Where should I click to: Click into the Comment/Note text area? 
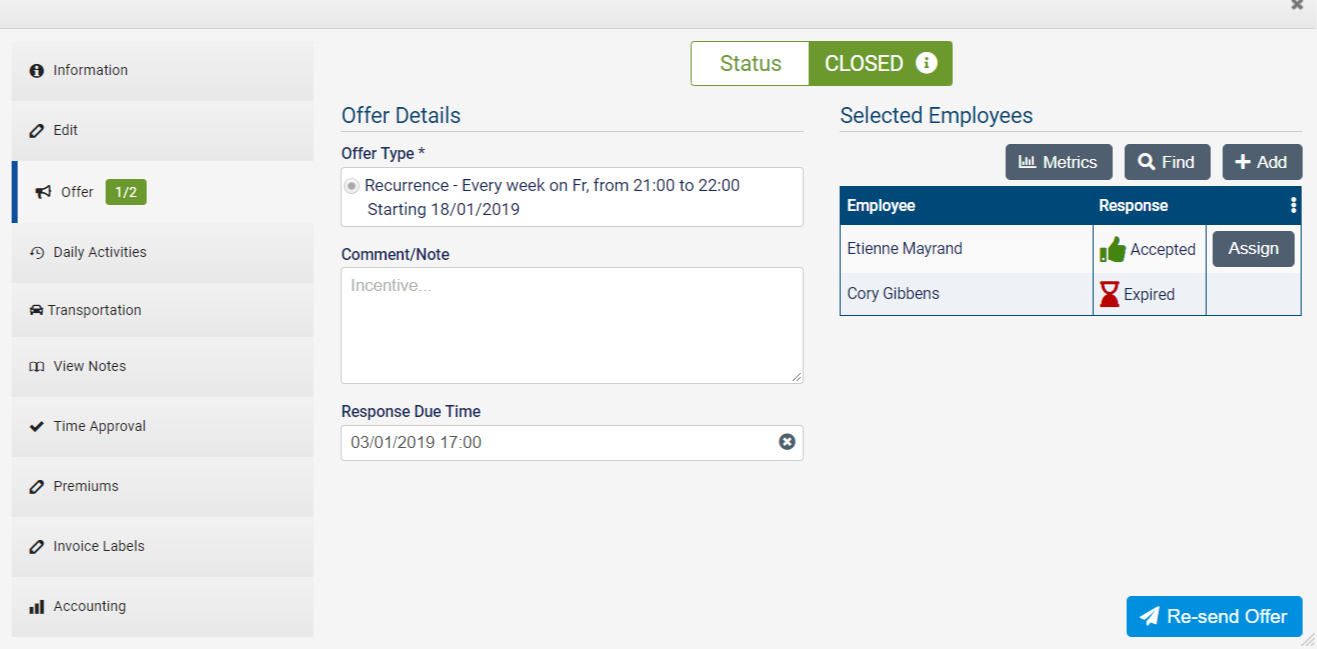coord(571,325)
